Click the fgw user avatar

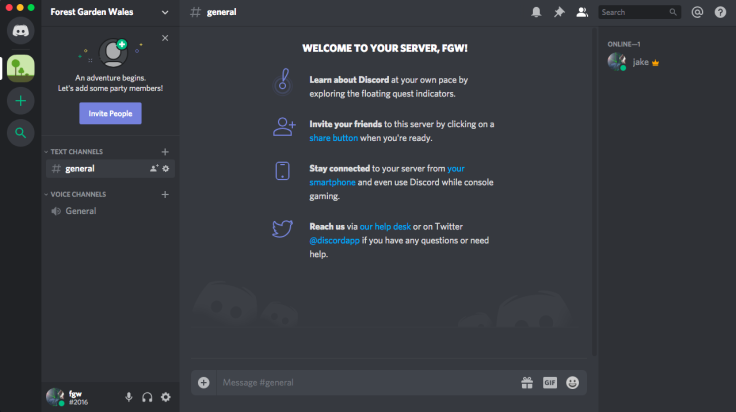[x=55, y=397]
